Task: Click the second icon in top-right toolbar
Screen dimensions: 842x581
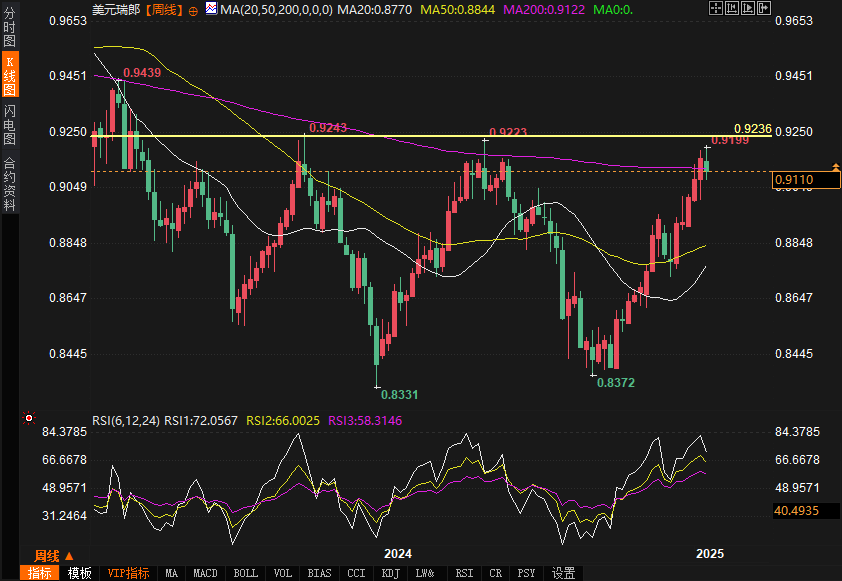Action: pyautogui.click(x=730, y=8)
